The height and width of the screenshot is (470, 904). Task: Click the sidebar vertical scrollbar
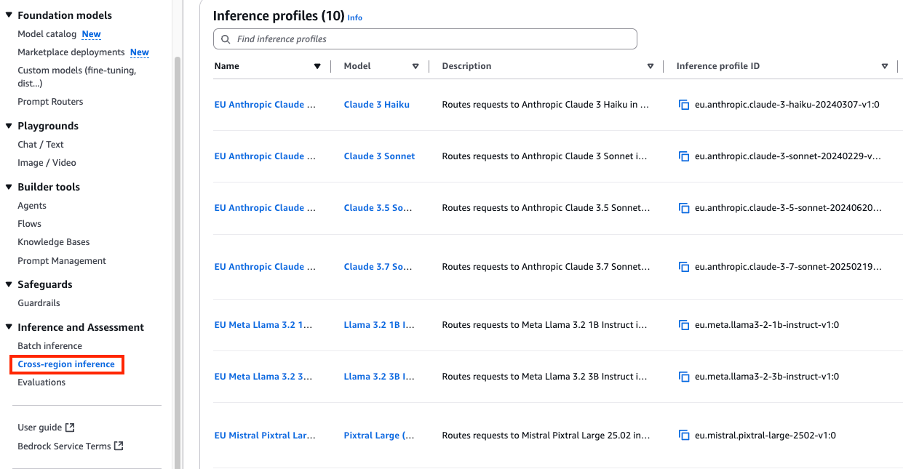click(178, 260)
